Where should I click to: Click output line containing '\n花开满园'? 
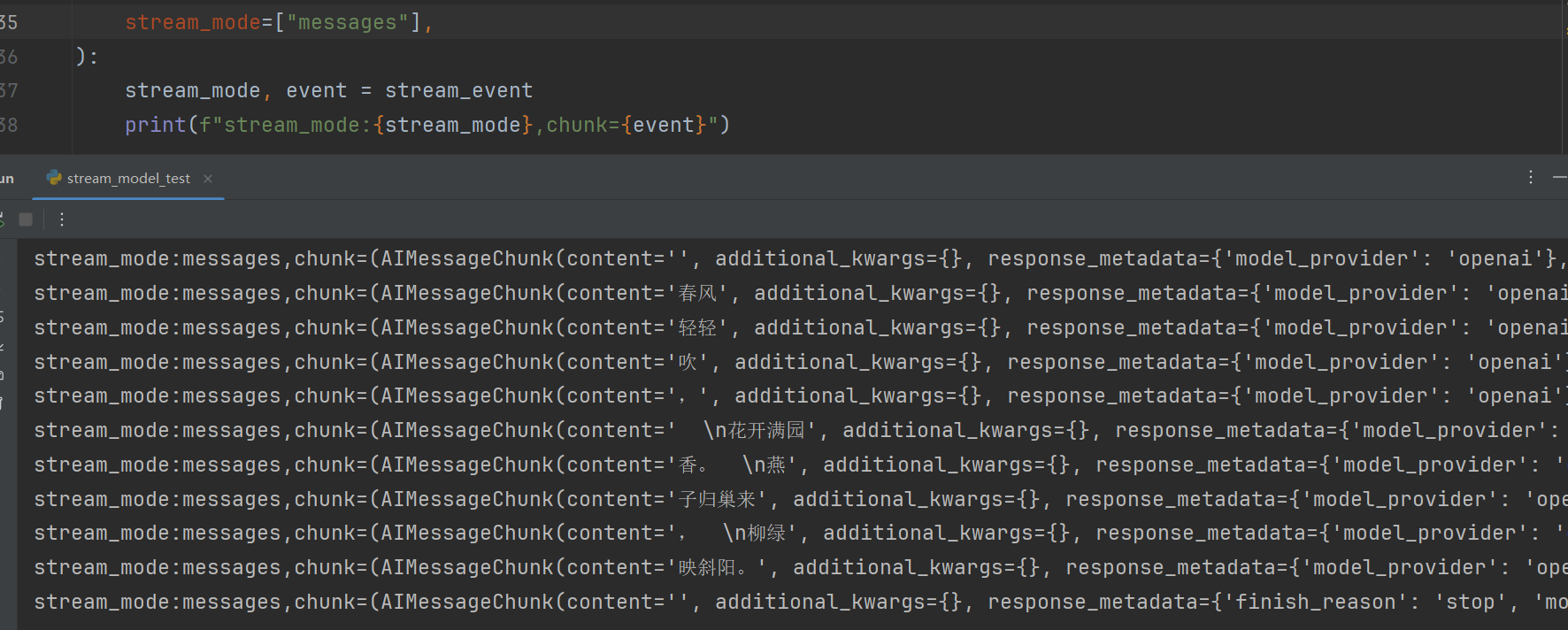click(800, 430)
